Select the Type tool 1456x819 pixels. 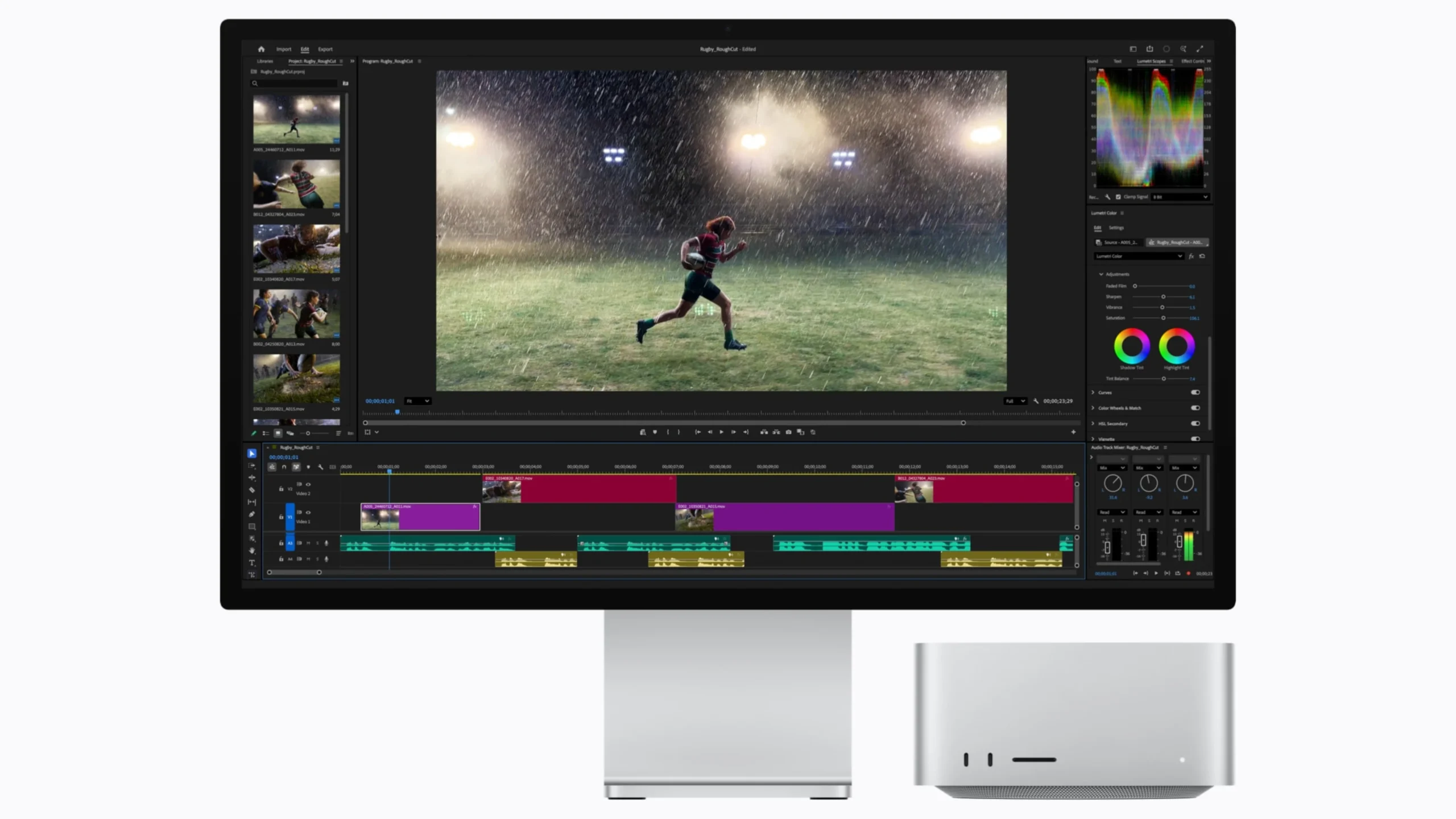[252, 562]
